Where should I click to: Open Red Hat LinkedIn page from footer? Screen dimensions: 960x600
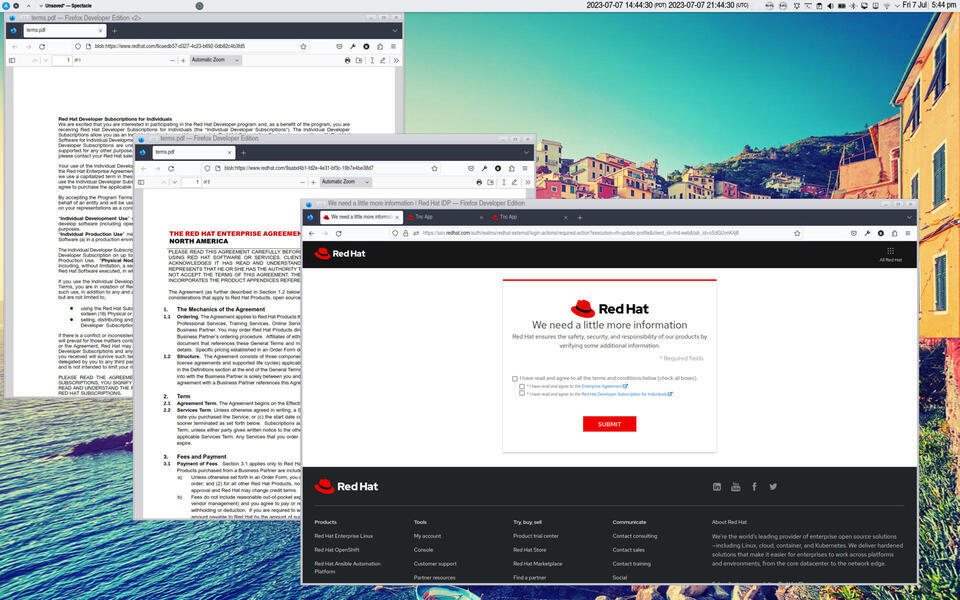(717, 487)
